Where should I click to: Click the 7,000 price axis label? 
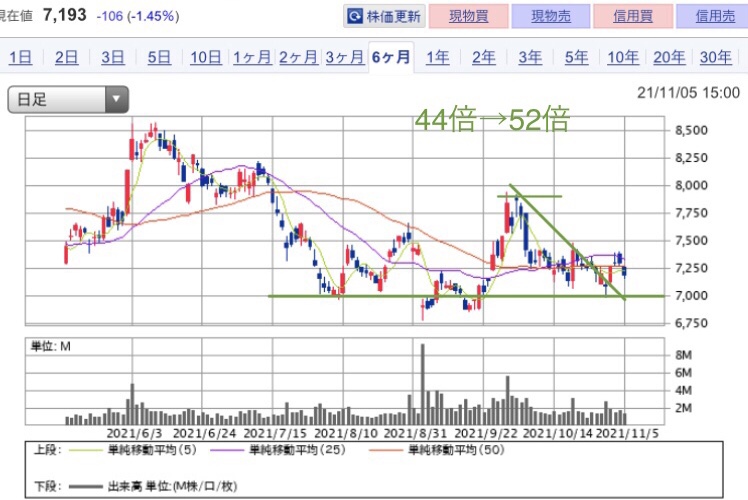coord(692,296)
